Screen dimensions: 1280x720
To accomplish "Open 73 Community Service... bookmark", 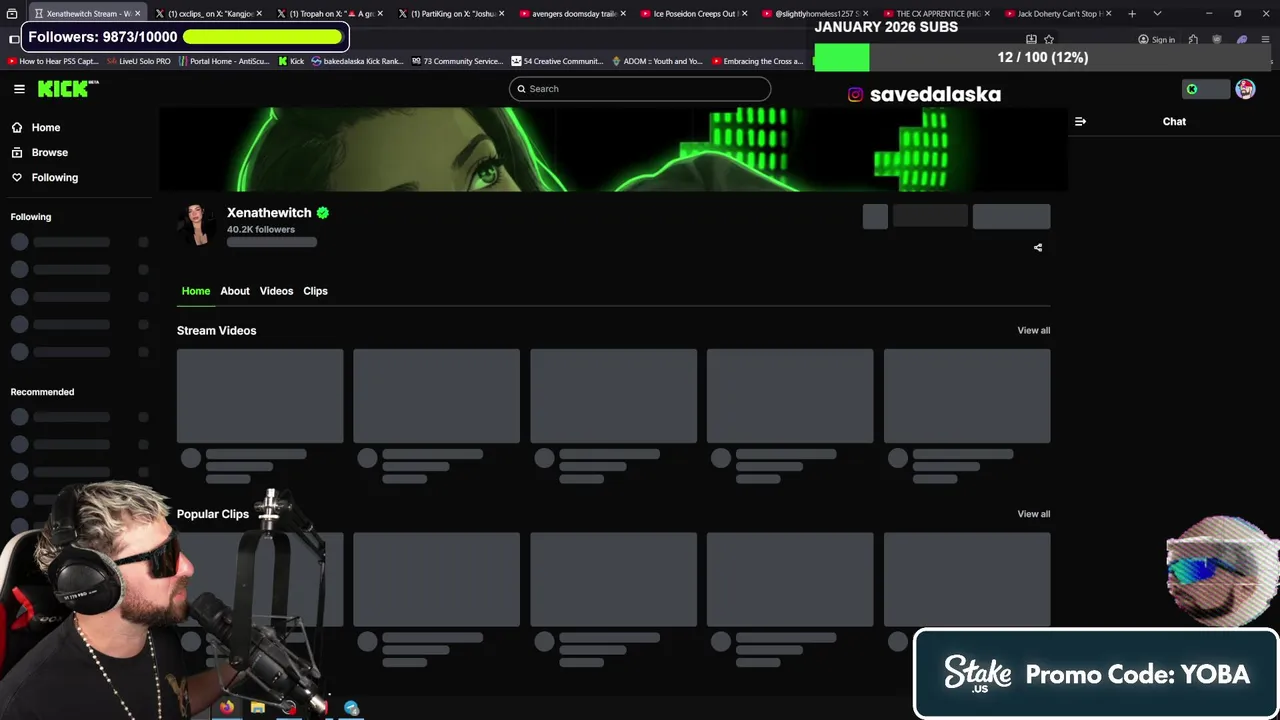I will pos(457,61).
